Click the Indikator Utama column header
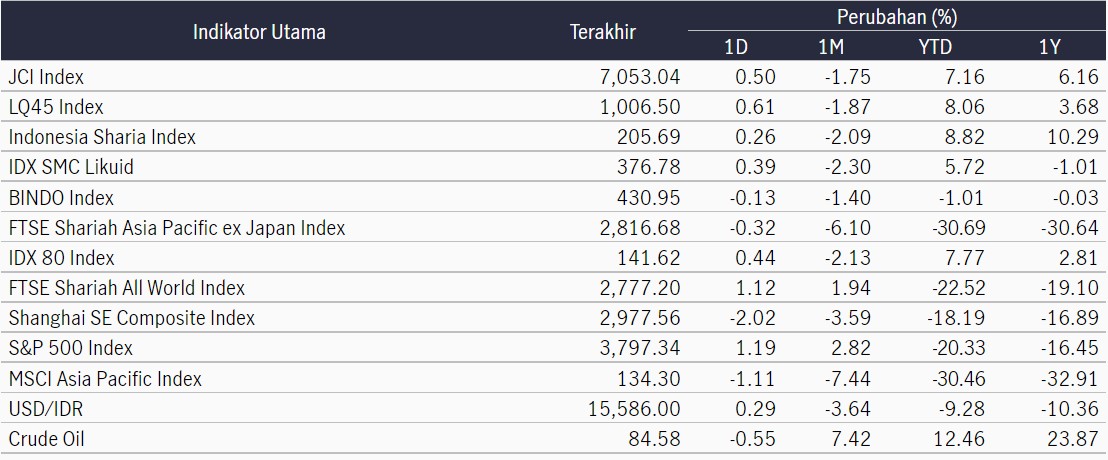The image size is (1108, 460). [x=259, y=32]
